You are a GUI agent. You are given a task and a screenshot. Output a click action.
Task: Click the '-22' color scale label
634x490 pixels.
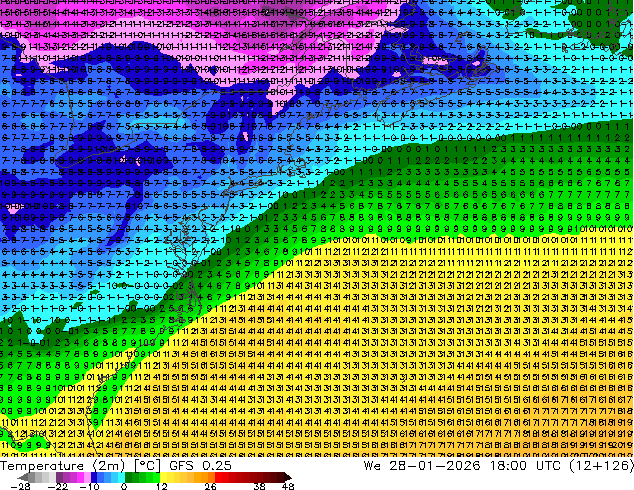[58, 486]
